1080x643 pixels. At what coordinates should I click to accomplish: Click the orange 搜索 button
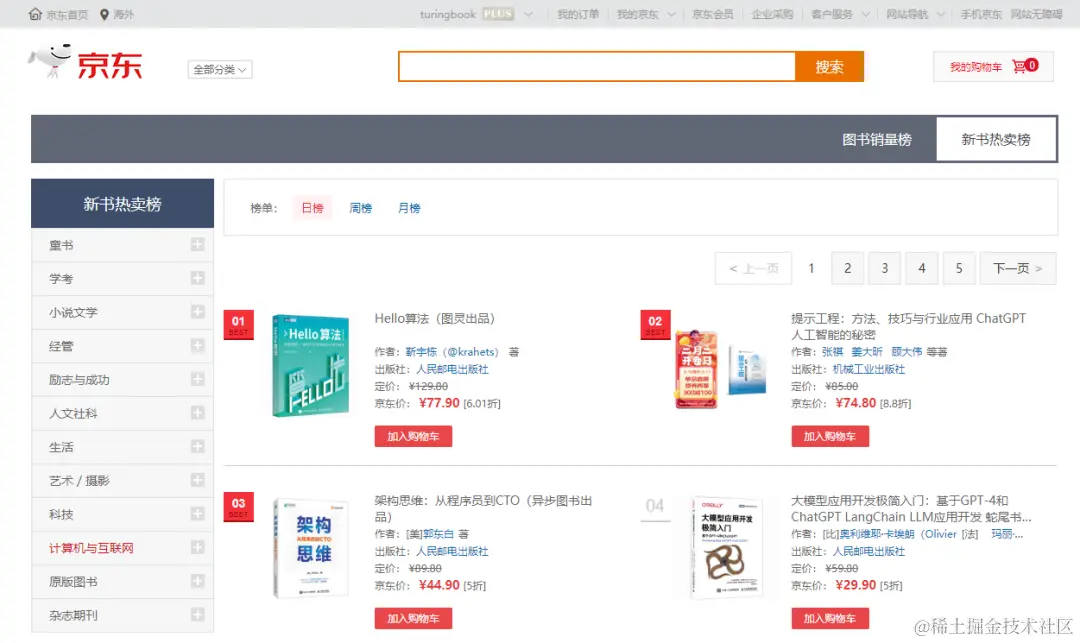[x=829, y=67]
